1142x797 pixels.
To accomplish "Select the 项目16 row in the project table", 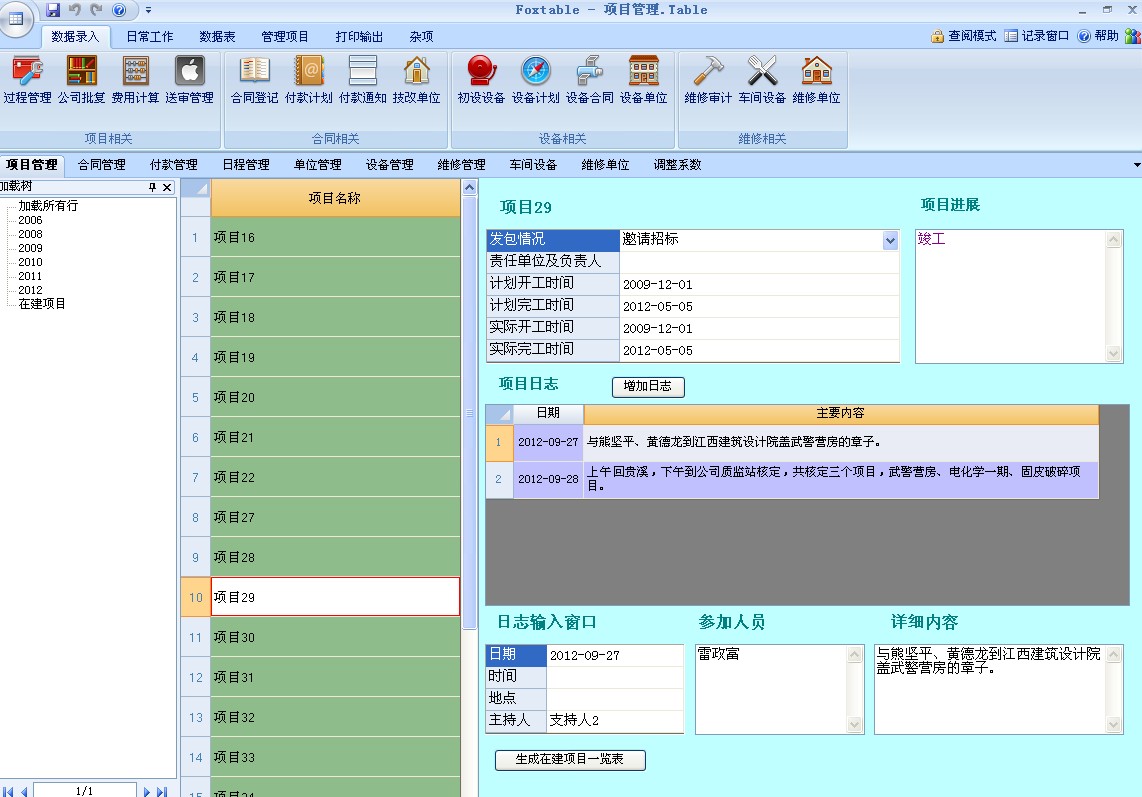I will (x=335, y=237).
